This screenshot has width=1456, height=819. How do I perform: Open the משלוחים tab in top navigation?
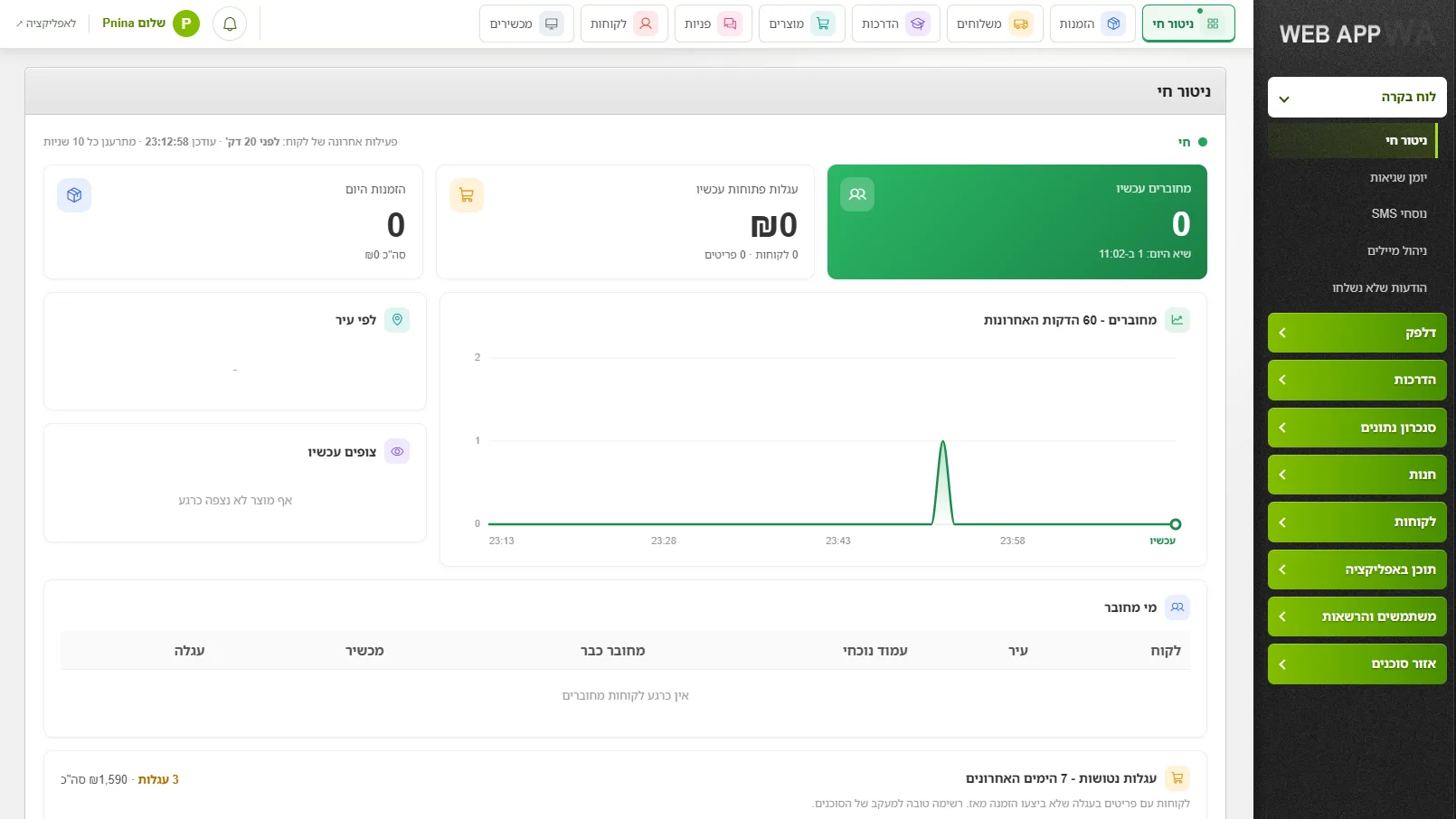click(x=995, y=24)
